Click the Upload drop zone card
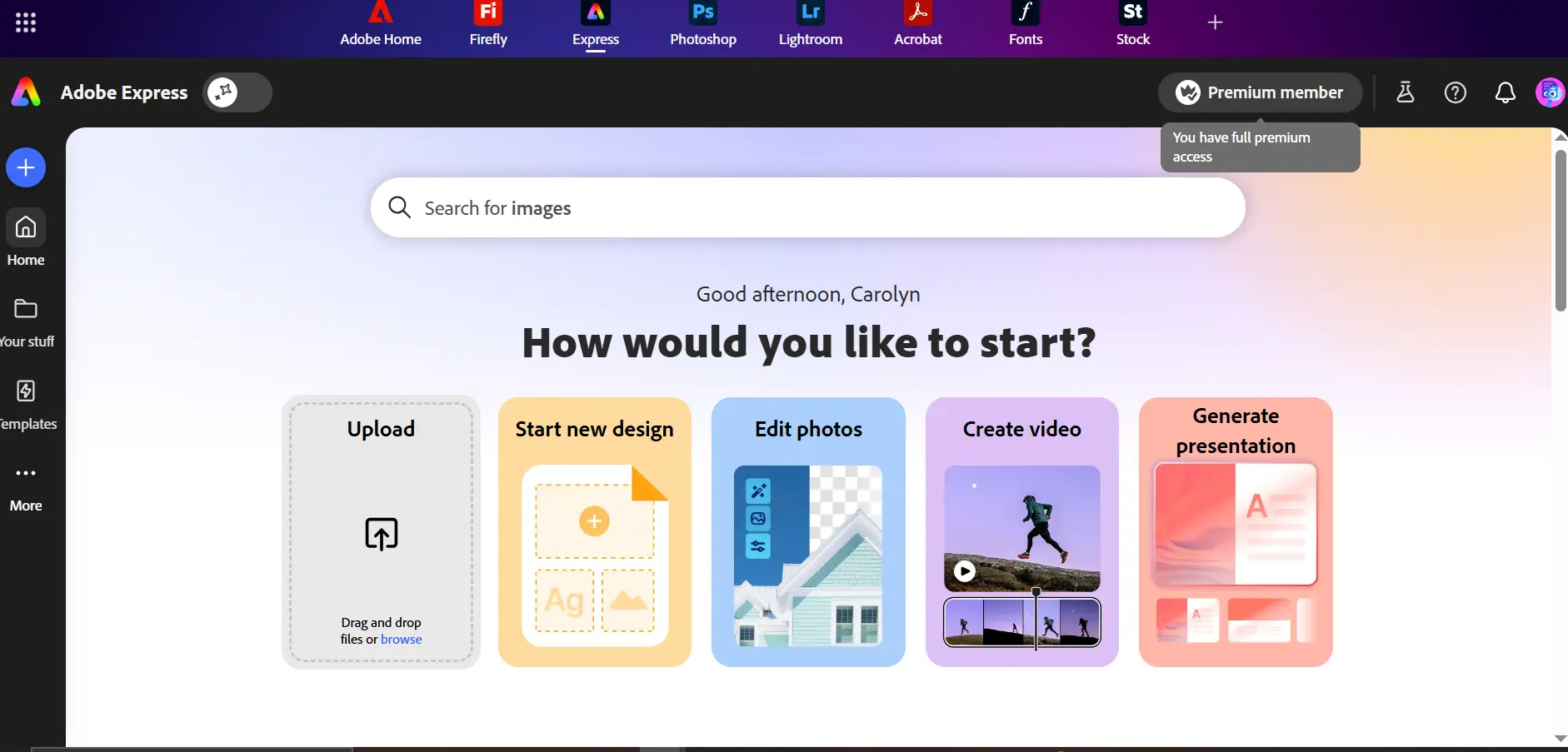1568x752 pixels. point(381,532)
